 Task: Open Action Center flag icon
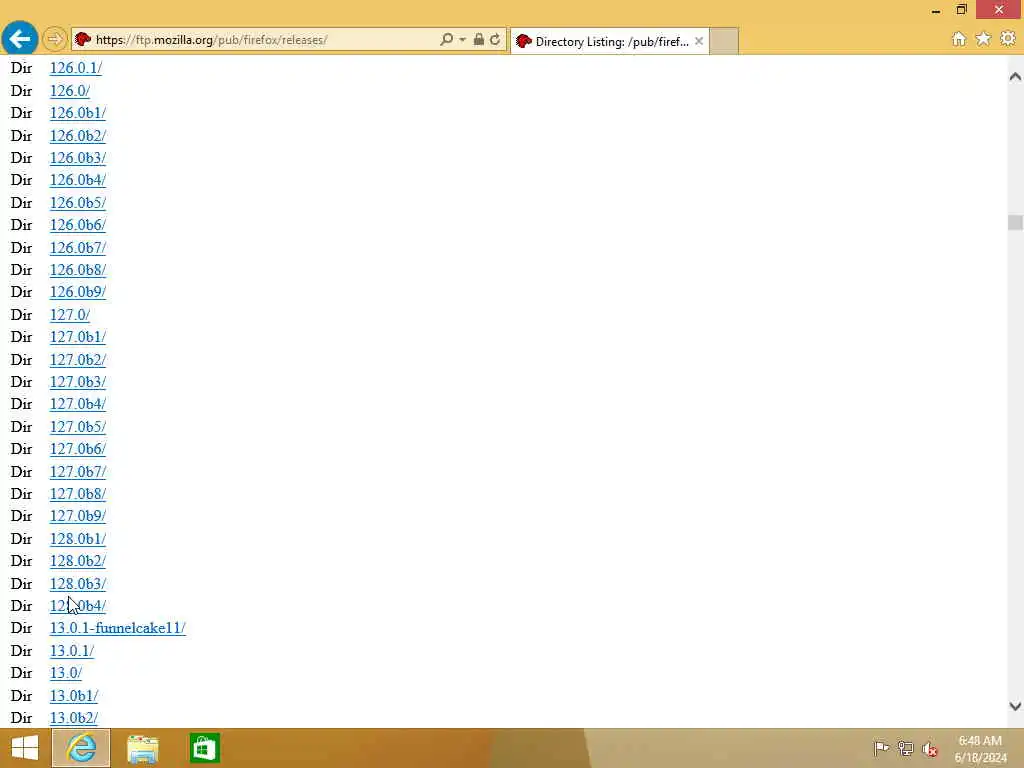click(881, 748)
